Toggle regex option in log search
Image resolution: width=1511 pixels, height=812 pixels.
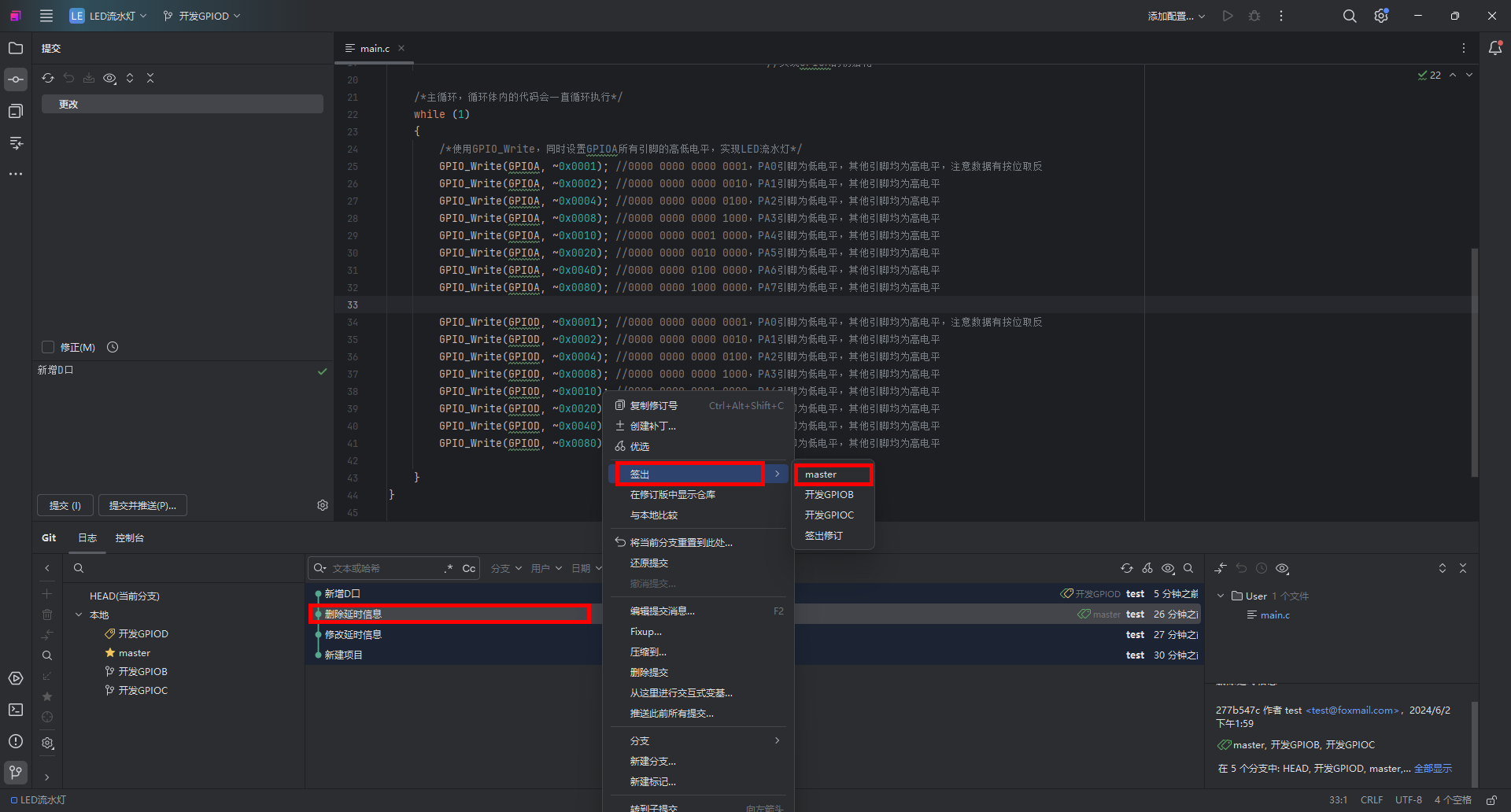pos(449,568)
